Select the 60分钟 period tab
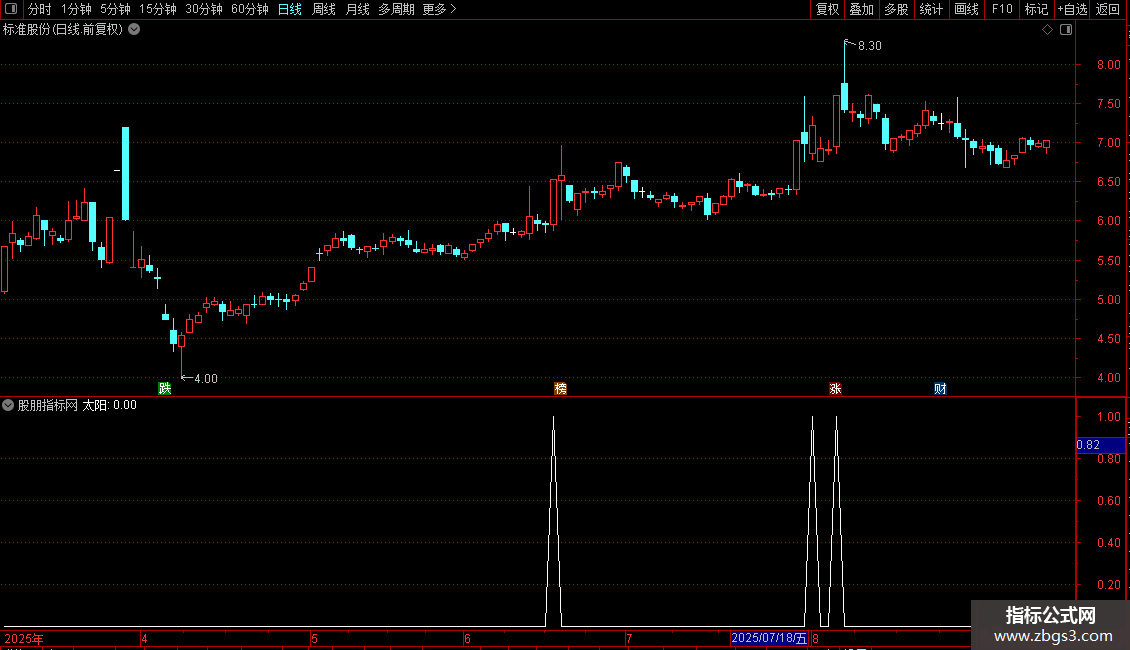Viewport: 1130px width, 650px height. pyautogui.click(x=249, y=9)
